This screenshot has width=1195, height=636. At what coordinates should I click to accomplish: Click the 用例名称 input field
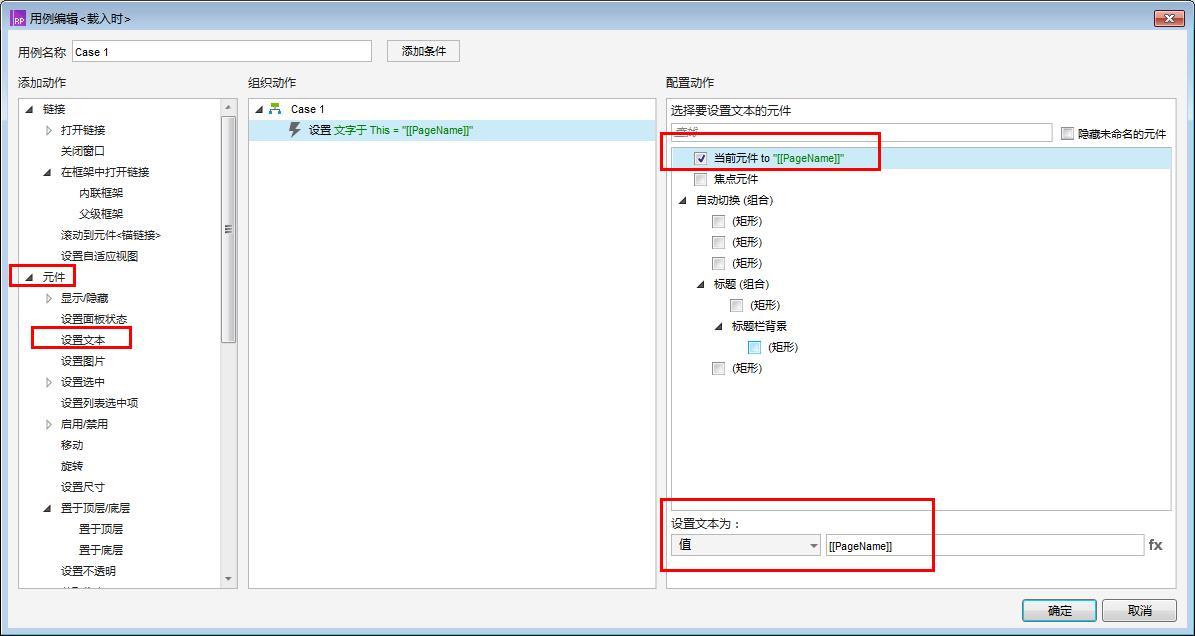222,52
